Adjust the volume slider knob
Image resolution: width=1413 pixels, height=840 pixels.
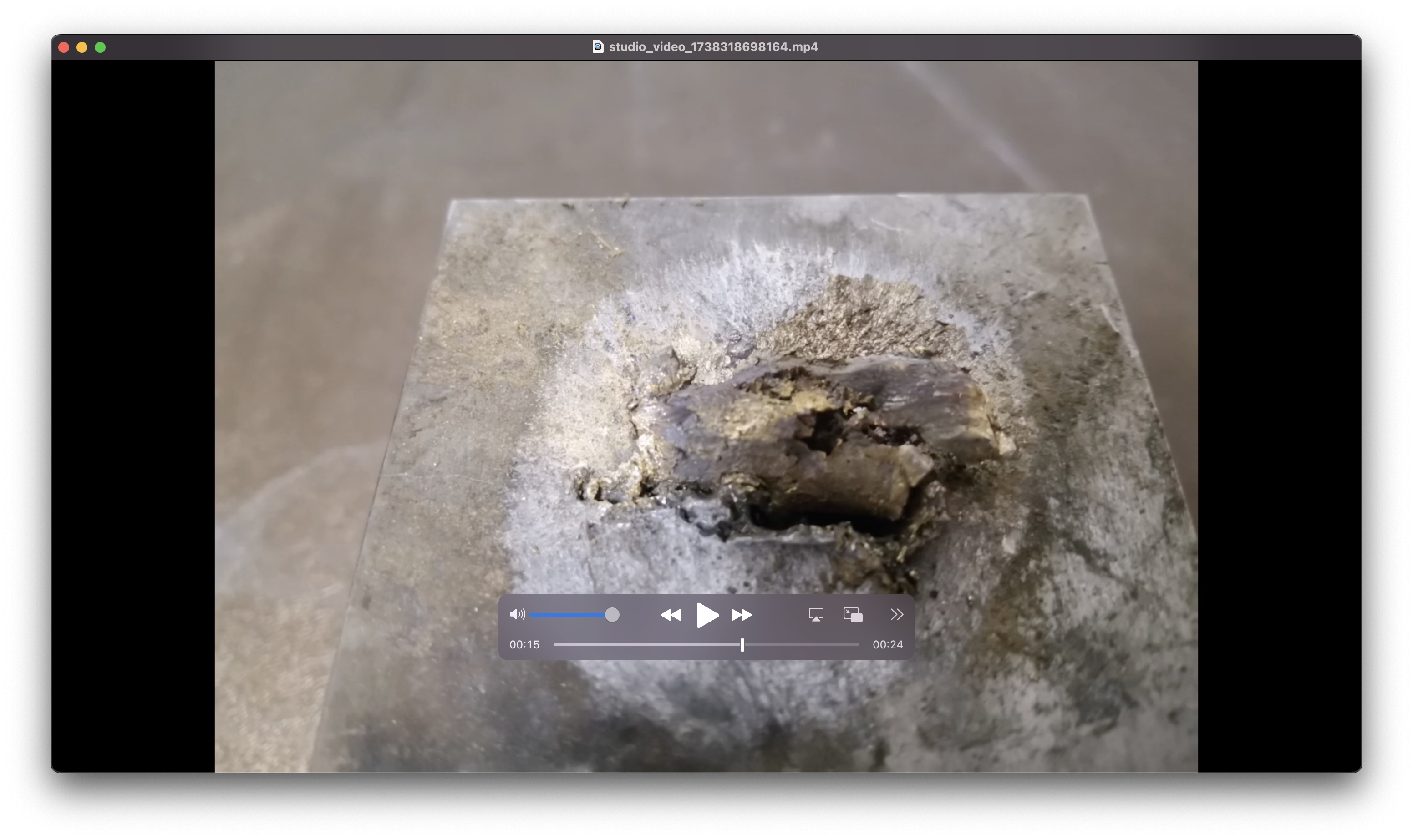coord(611,615)
